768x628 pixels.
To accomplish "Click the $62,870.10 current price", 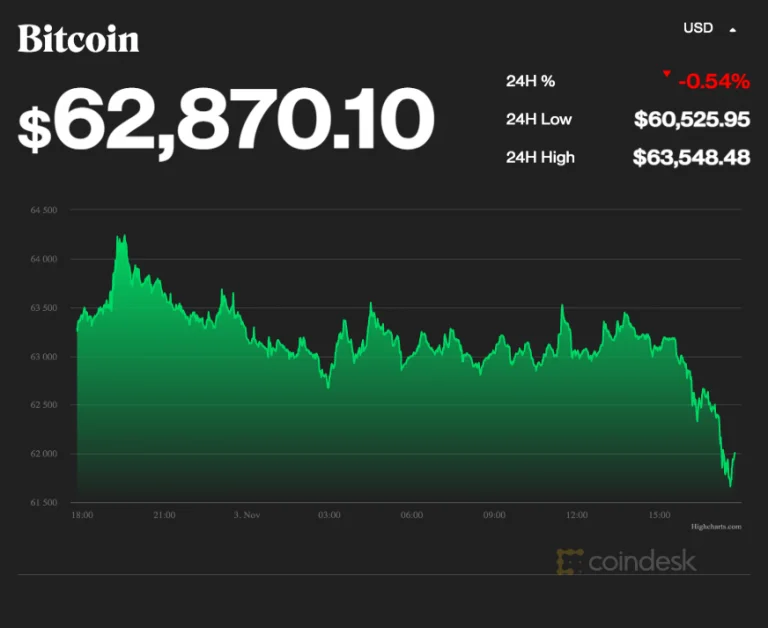I will pyautogui.click(x=226, y=120).
